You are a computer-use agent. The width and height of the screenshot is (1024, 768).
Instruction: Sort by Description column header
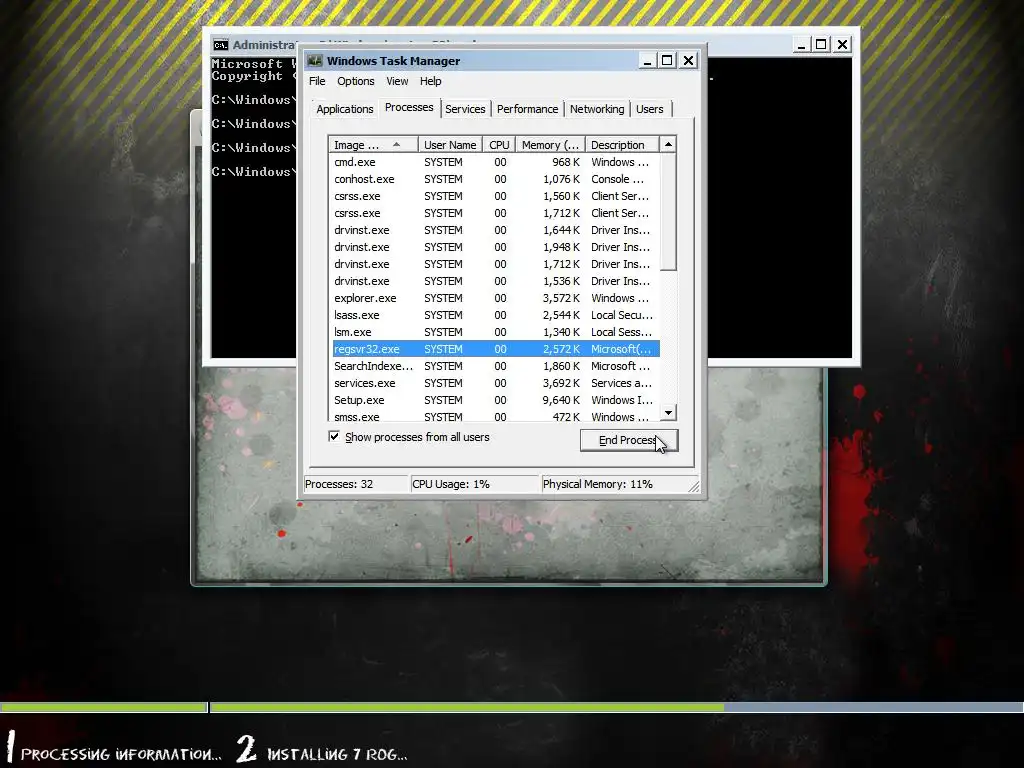click(622, 145)
